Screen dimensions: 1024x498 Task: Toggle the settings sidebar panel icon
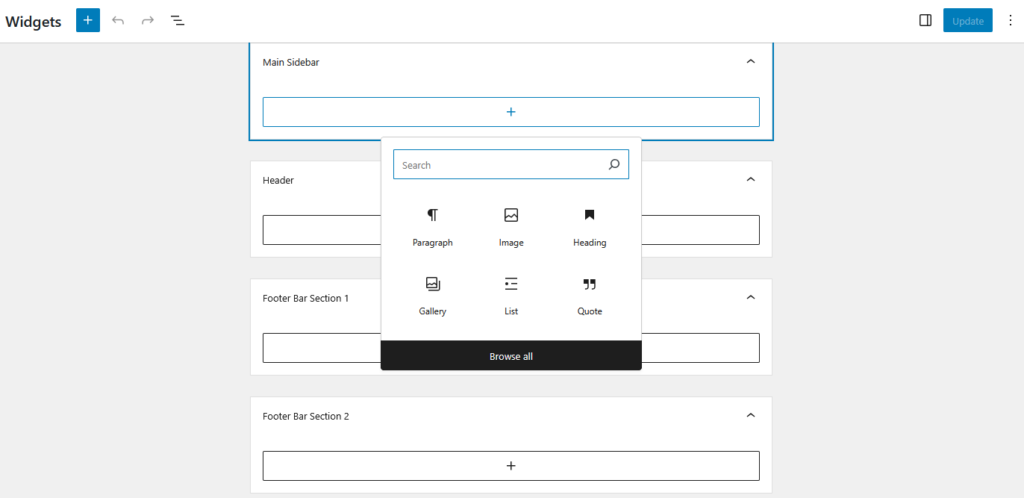coord(925,20)
